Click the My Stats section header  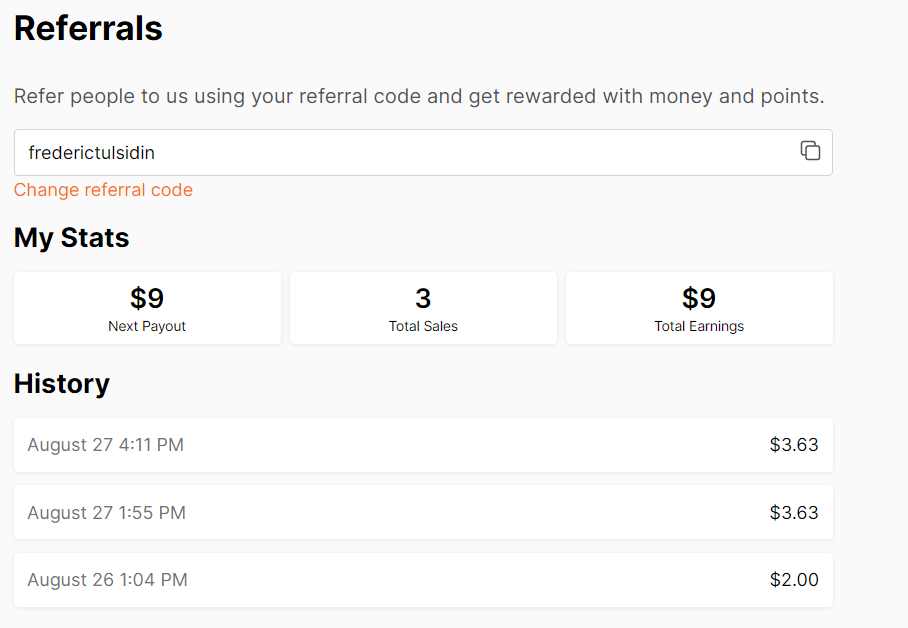[x=71, y=238]
